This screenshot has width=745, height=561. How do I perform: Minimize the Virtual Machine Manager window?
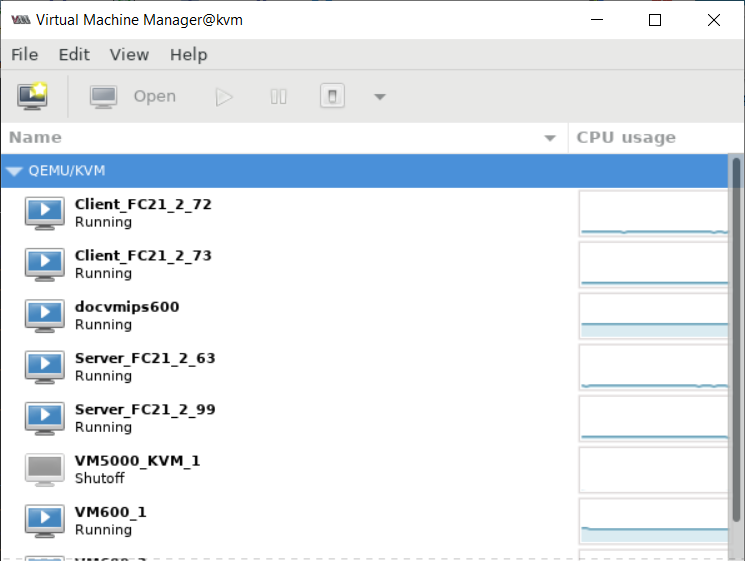(597, 20)
